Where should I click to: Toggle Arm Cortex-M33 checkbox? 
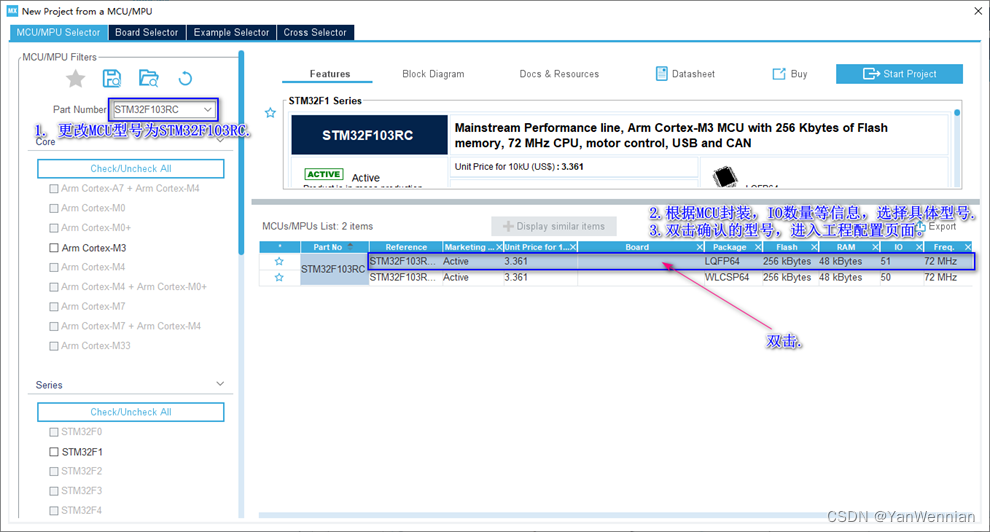tap(54, 346)
